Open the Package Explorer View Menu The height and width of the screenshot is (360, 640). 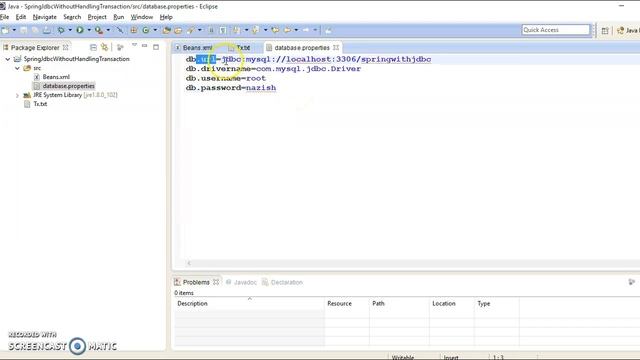[134, 46]
